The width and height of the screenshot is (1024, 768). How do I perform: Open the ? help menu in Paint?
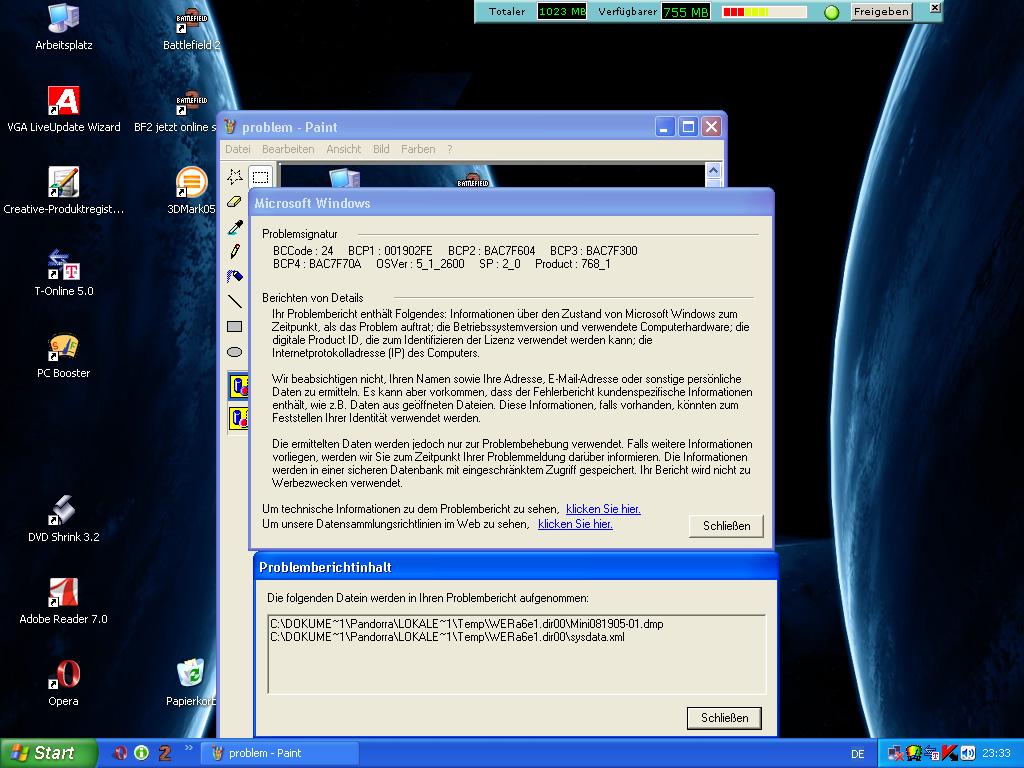pos(450,149)
